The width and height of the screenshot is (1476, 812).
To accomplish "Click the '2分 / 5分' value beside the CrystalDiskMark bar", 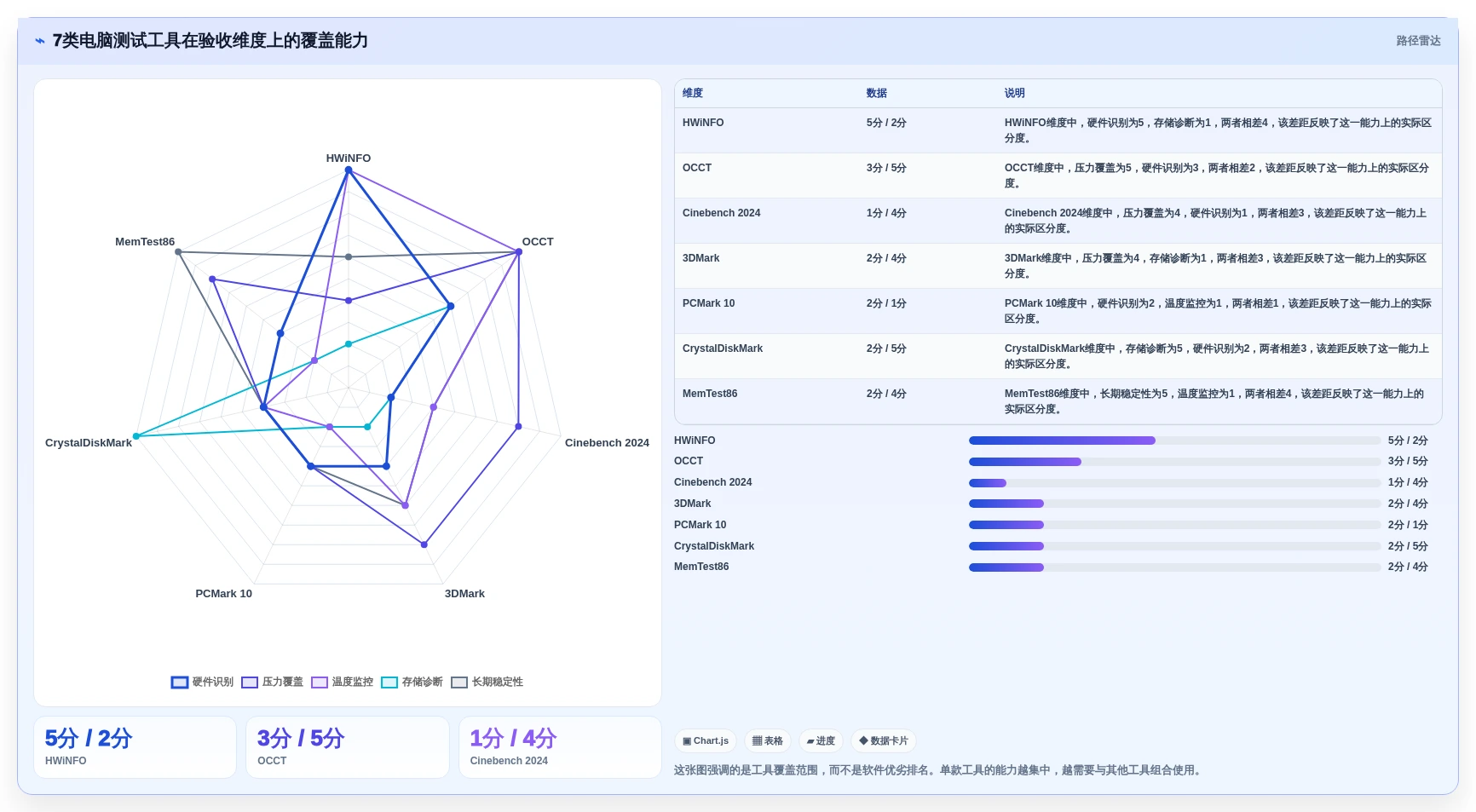I will point(1408,546).
